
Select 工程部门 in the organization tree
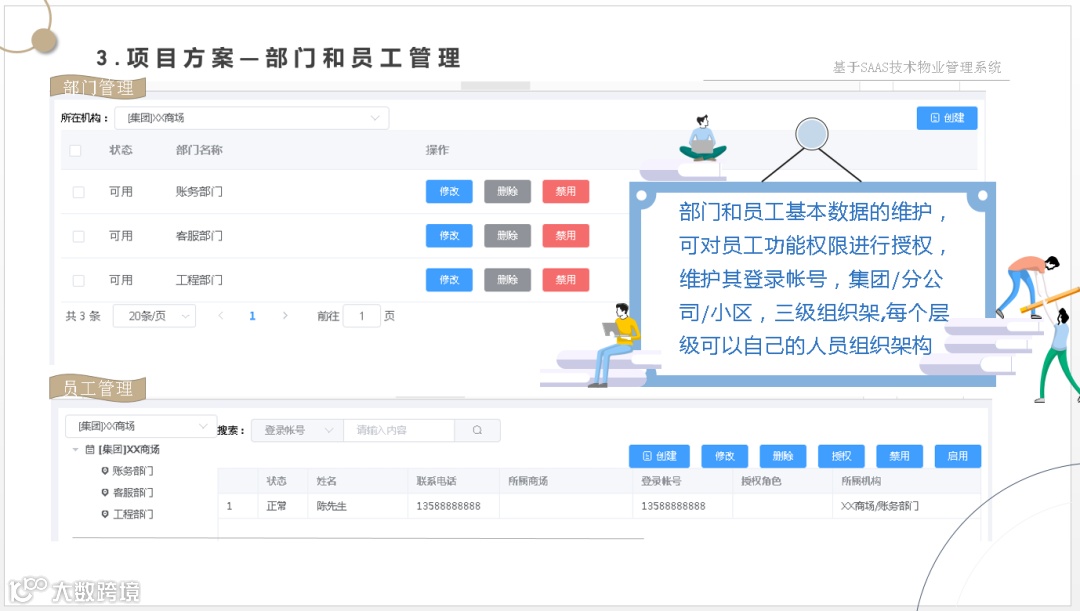coord(132,514)
